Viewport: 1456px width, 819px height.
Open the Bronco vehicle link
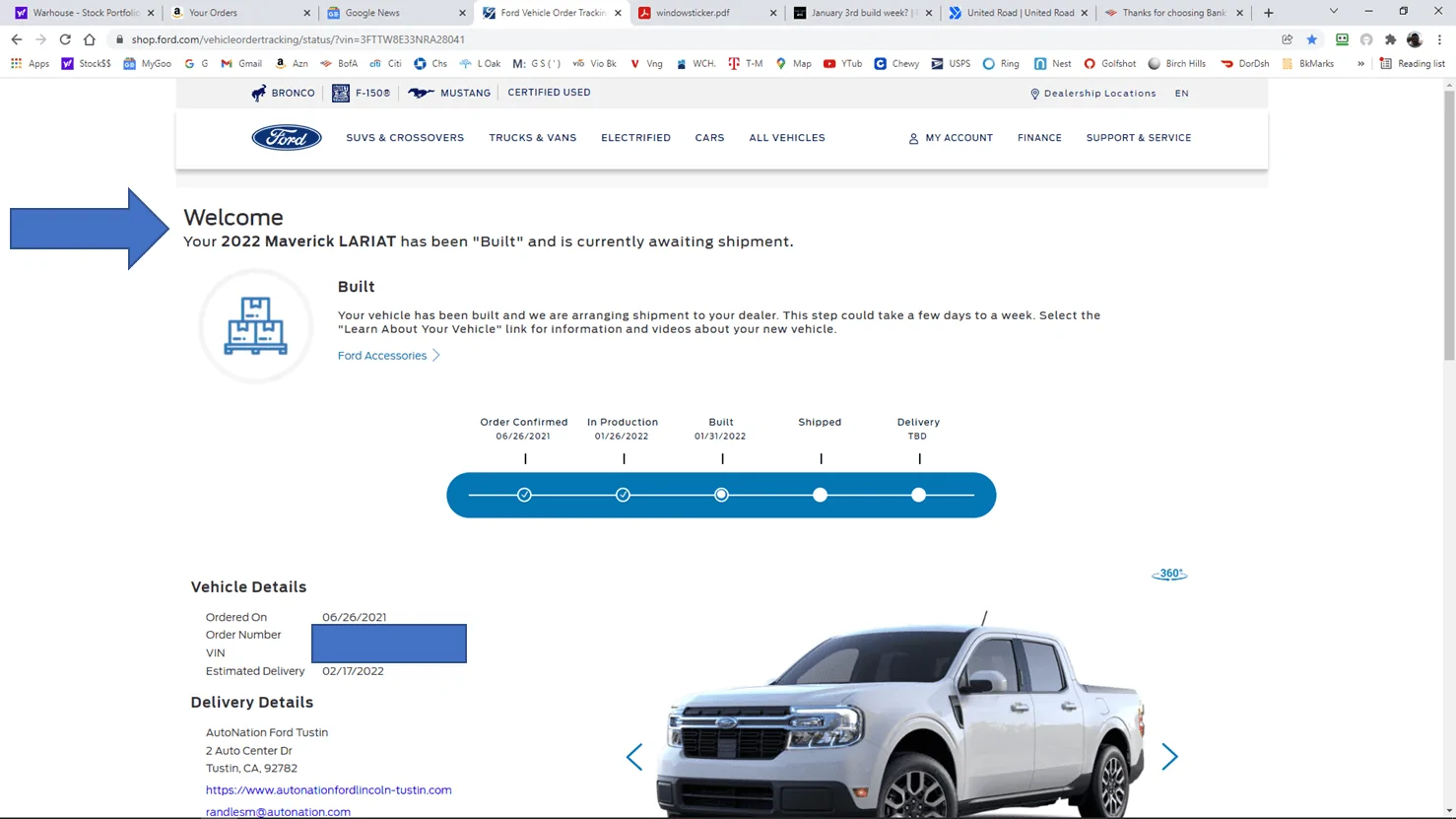coord(283,93)
